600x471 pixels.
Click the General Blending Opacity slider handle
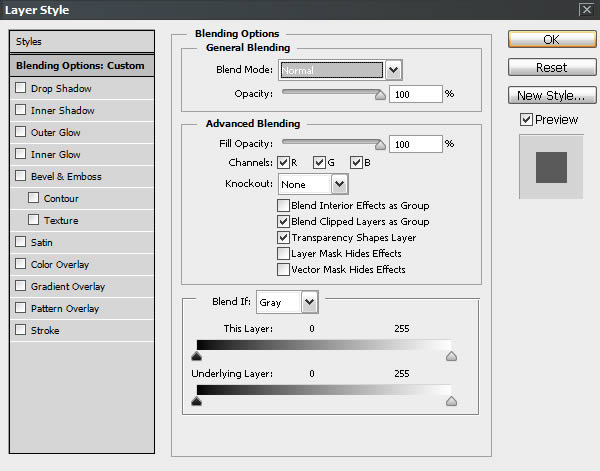[380, 96]
